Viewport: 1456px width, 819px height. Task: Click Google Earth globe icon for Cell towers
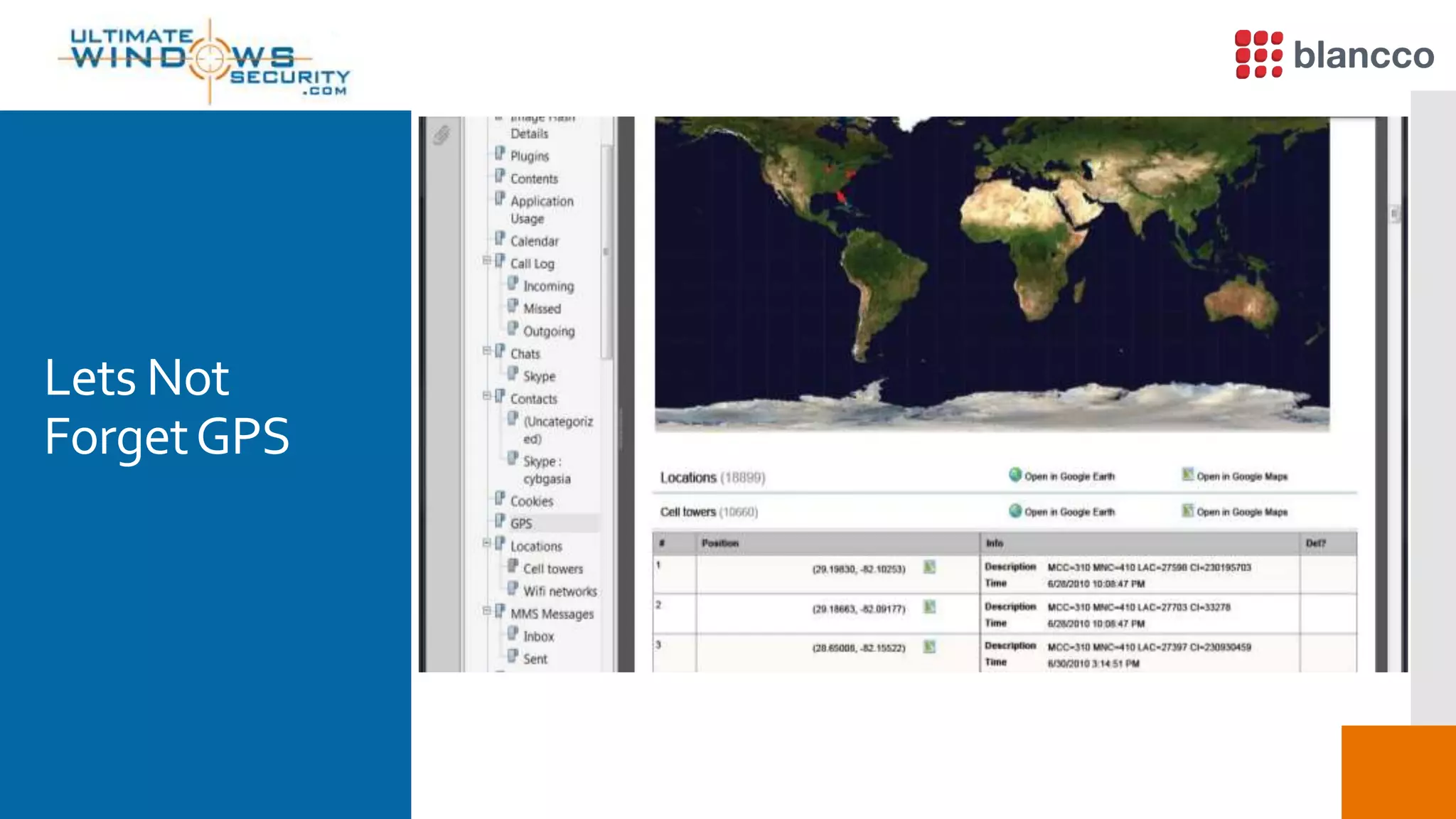(x=1015, y=510)
